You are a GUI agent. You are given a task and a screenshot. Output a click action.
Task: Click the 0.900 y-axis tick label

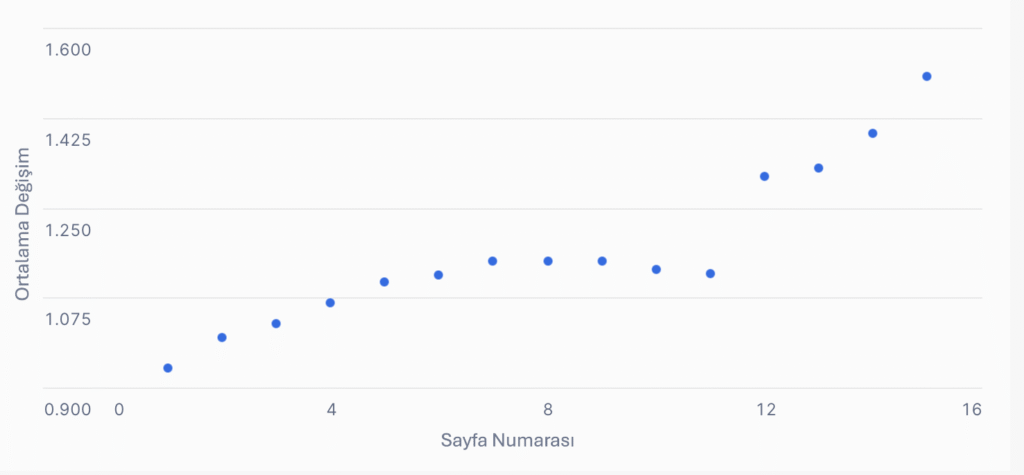(68, 409)
